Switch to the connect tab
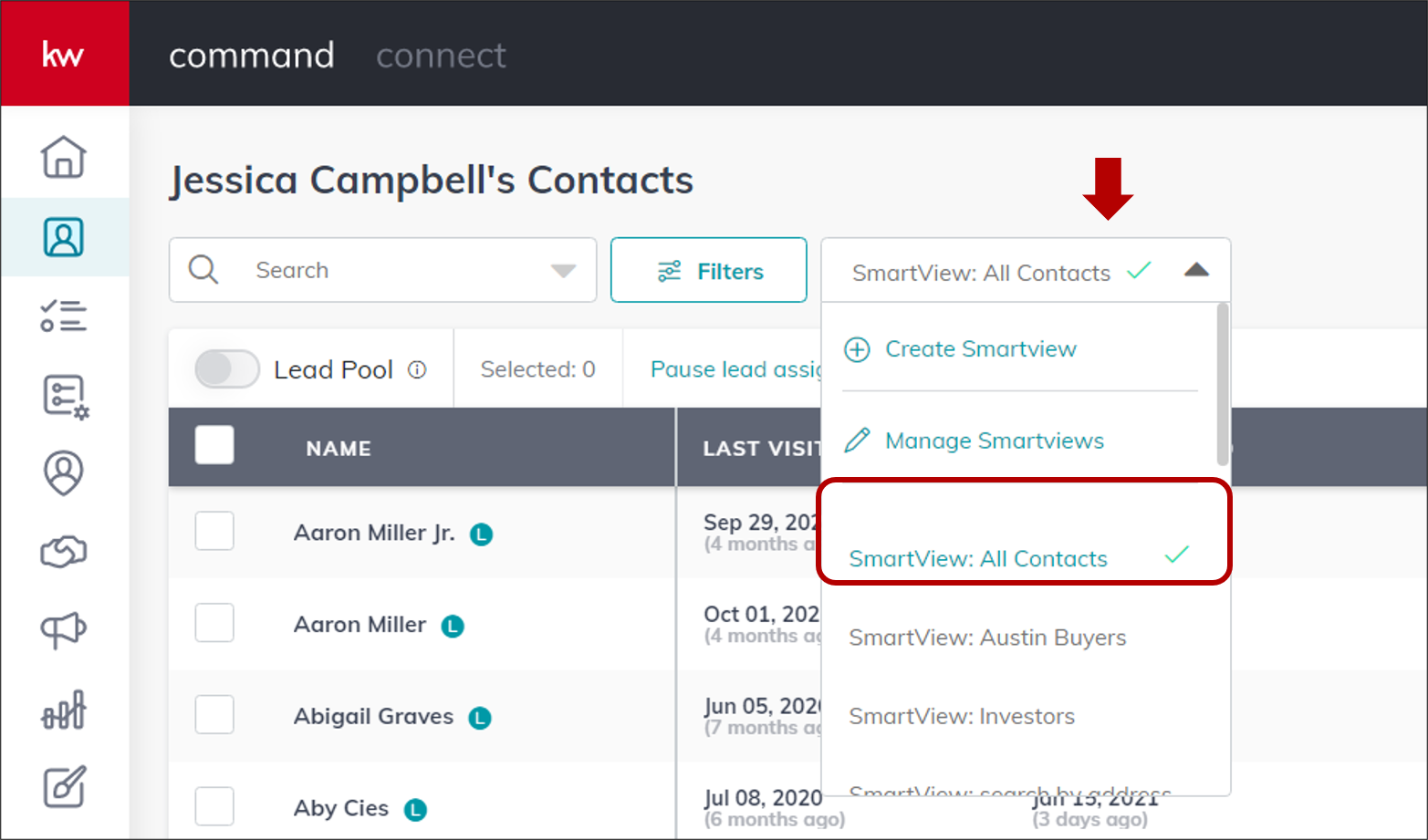Screen dimensions: 1428x840 point(441,56)
